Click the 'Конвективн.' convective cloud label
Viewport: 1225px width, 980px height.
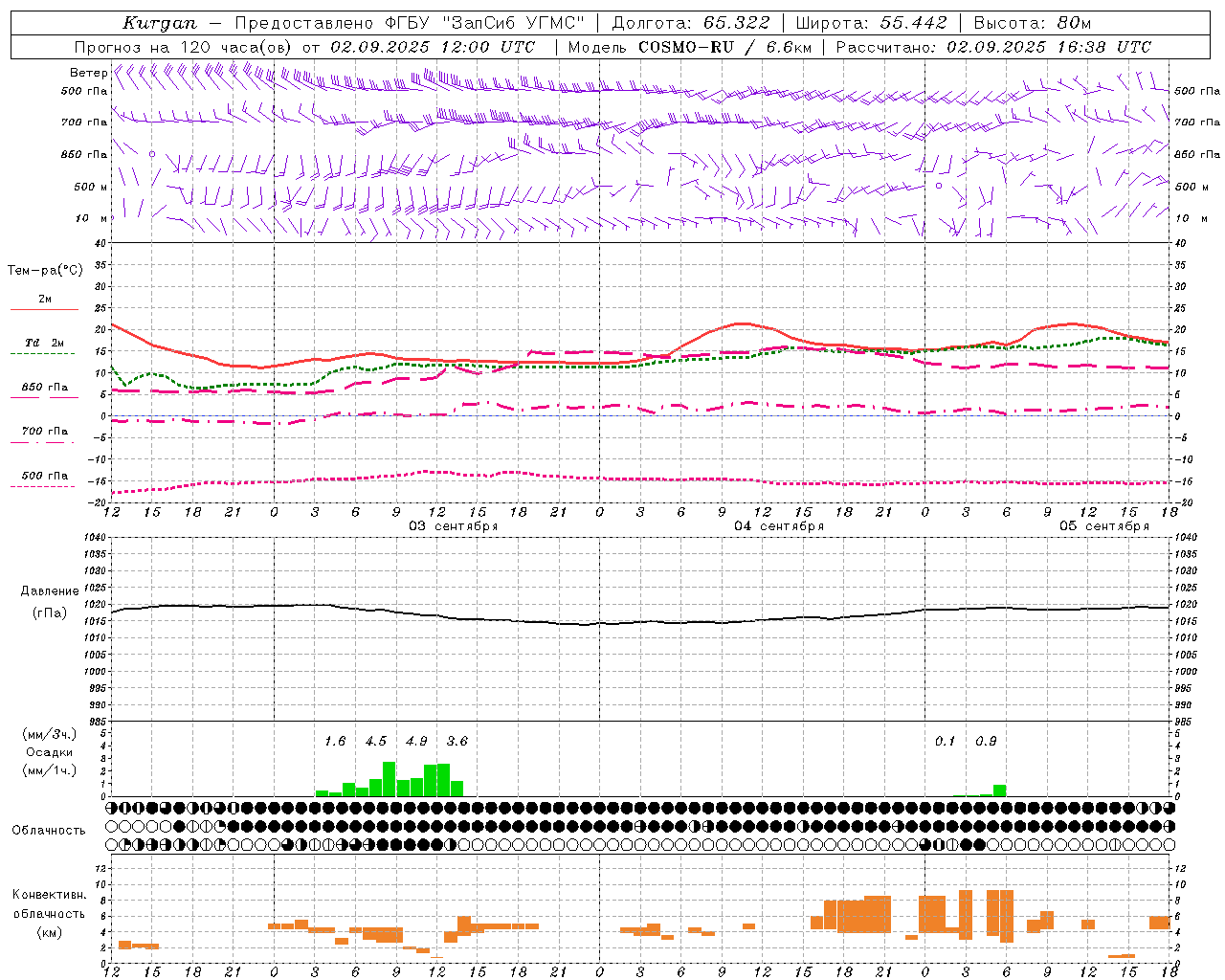coord(50,895)
